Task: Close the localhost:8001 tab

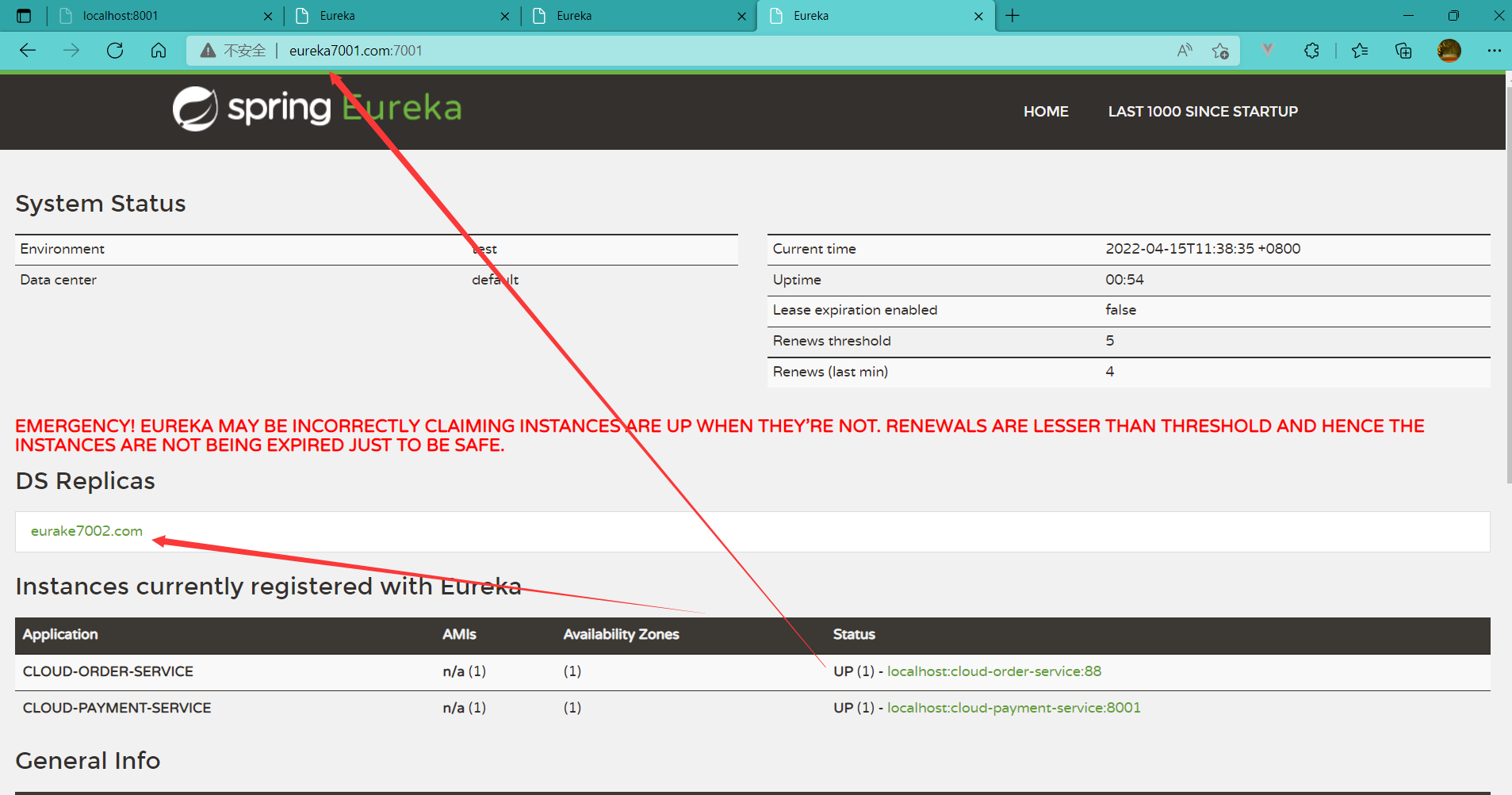Action: (x=268, y=16)
